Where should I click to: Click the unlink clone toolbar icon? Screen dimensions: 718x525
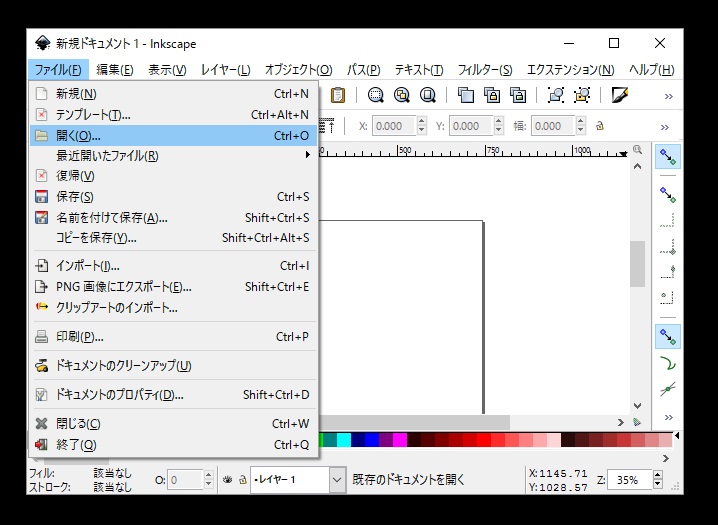tap(518, 95)
